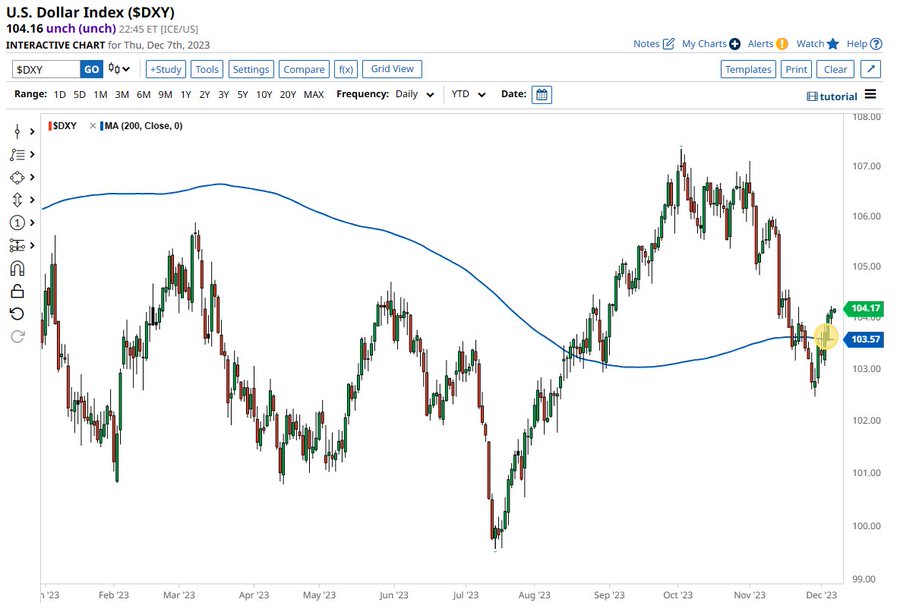Click the Alerts exclamation icon
900x615 pixels.
(782, 44)
